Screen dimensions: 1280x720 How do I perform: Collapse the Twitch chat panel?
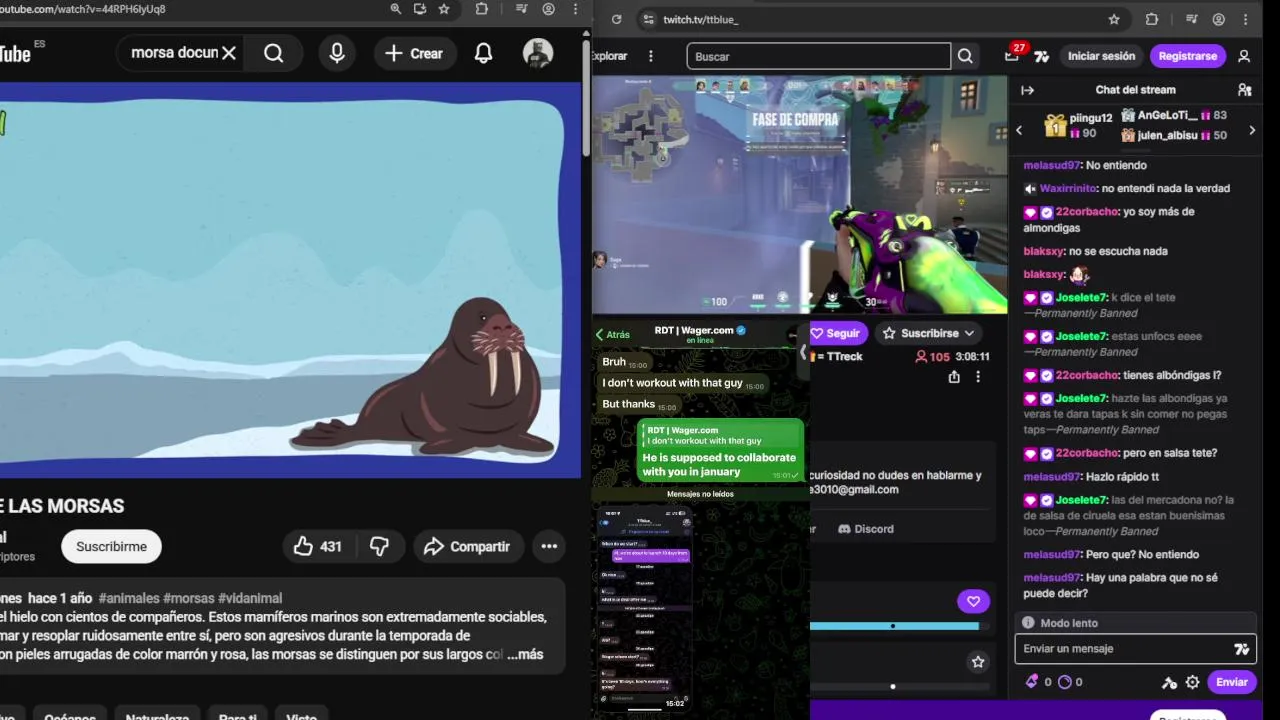(x=1027, y=90)
